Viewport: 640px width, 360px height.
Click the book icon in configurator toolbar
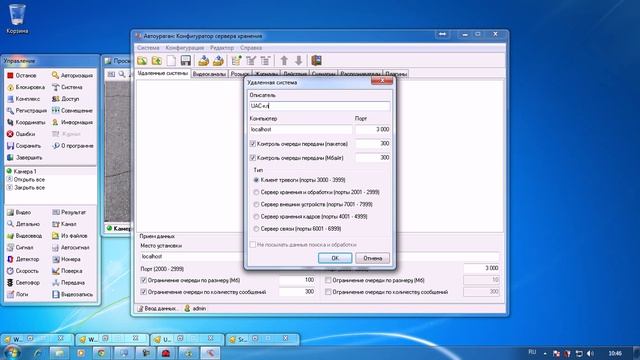click(316, 60)
